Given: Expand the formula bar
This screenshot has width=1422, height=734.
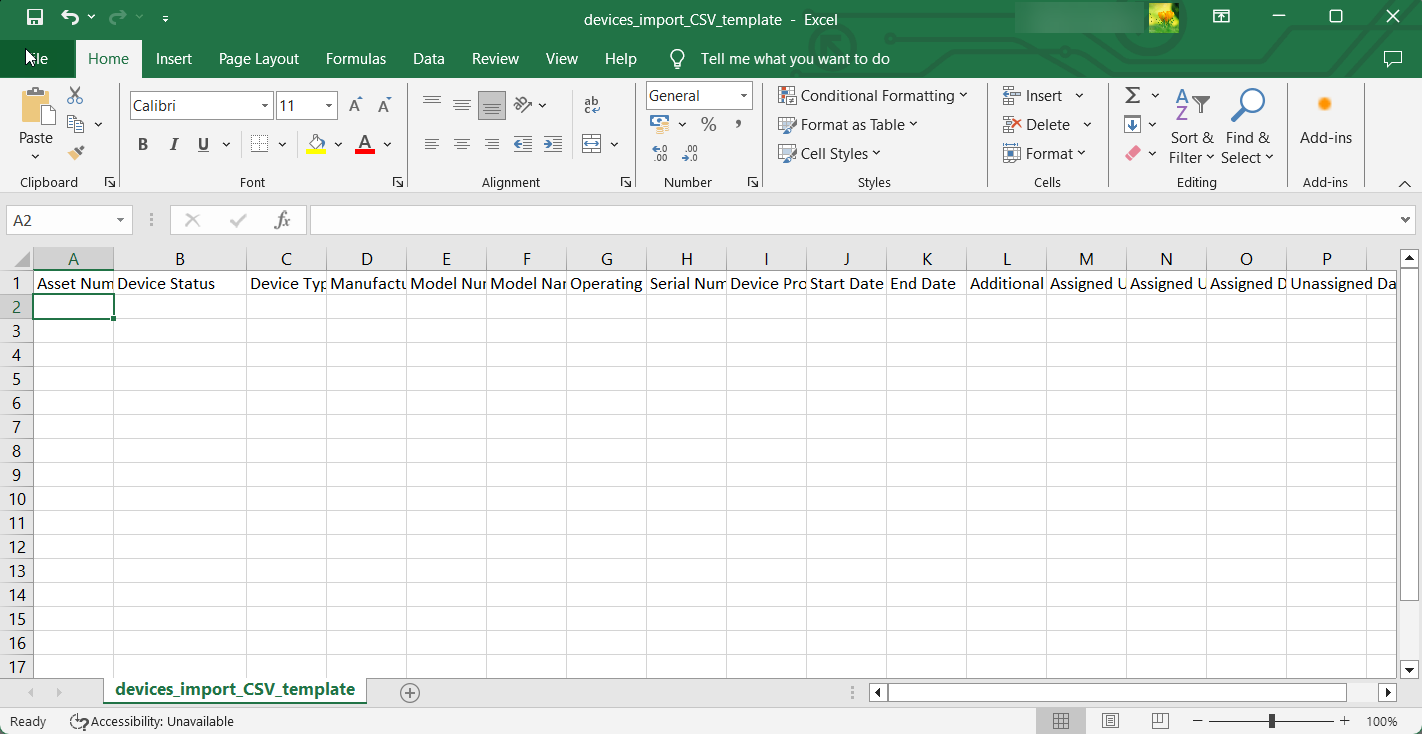Looking at the screenshot, I should pyautogui.click(x=1406, y=220).
